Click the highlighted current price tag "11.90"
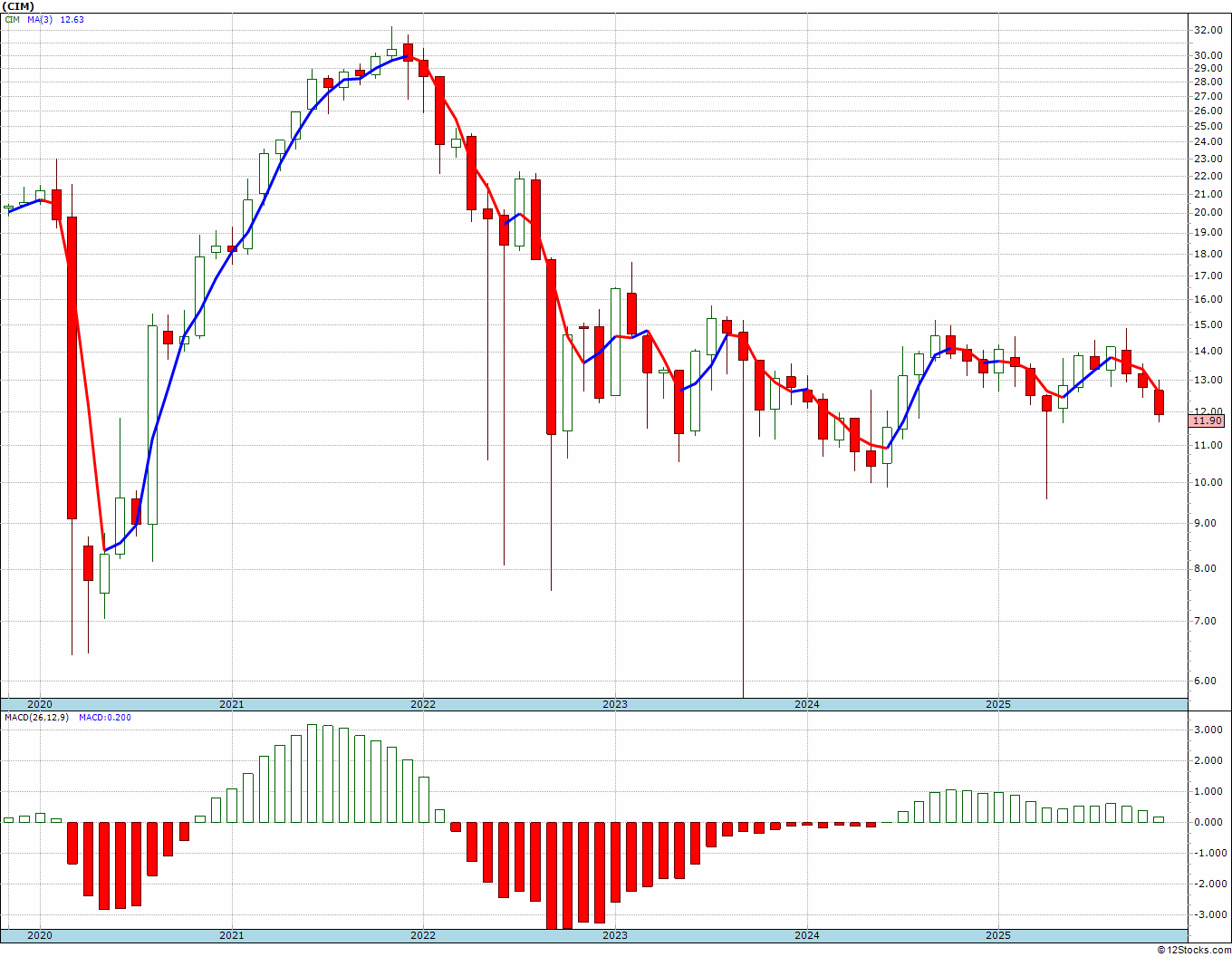The image size is (1232, 957). tap(1208, 420)
